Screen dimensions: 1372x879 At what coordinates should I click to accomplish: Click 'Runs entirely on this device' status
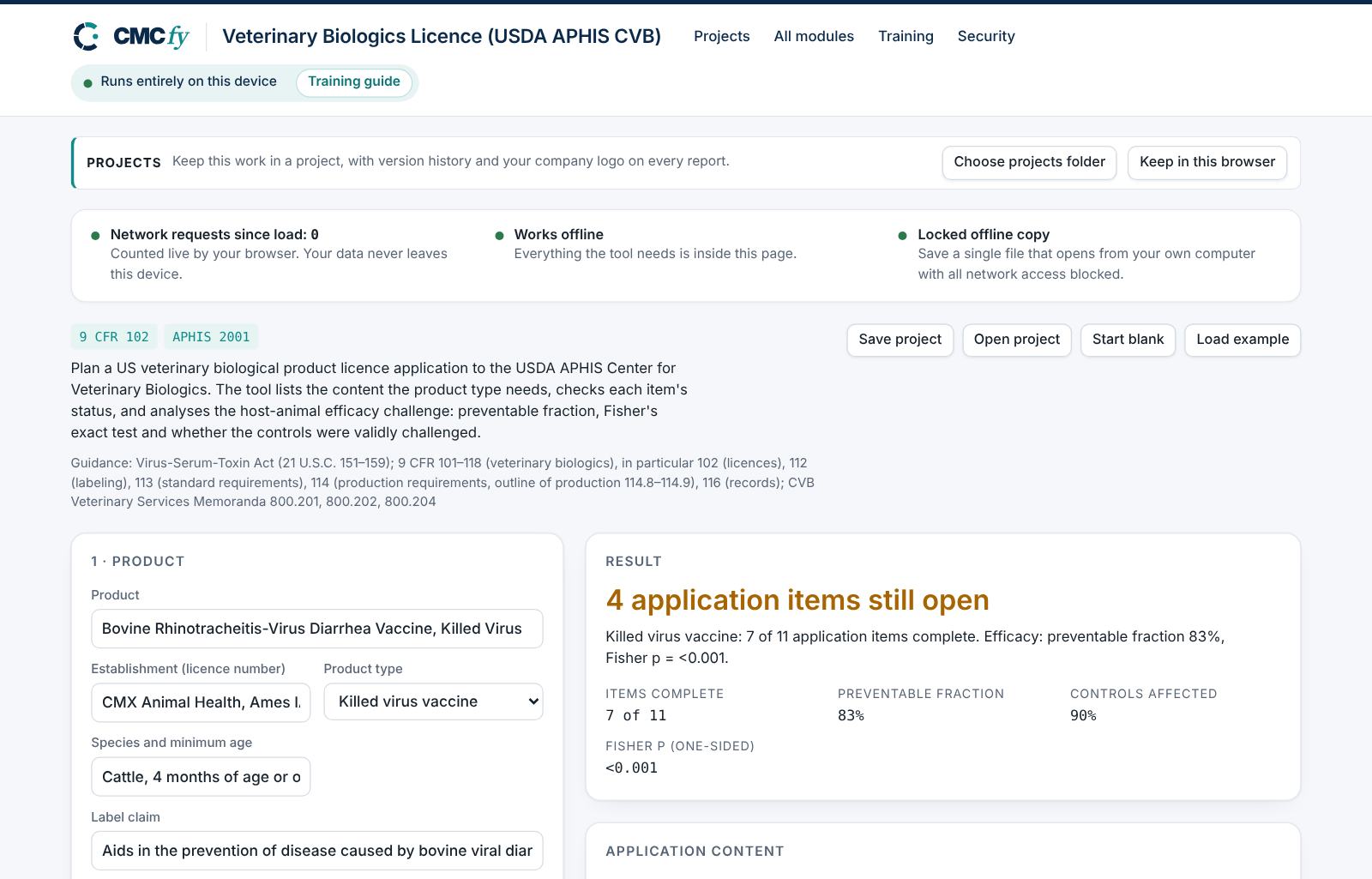[x=188, y=81]
